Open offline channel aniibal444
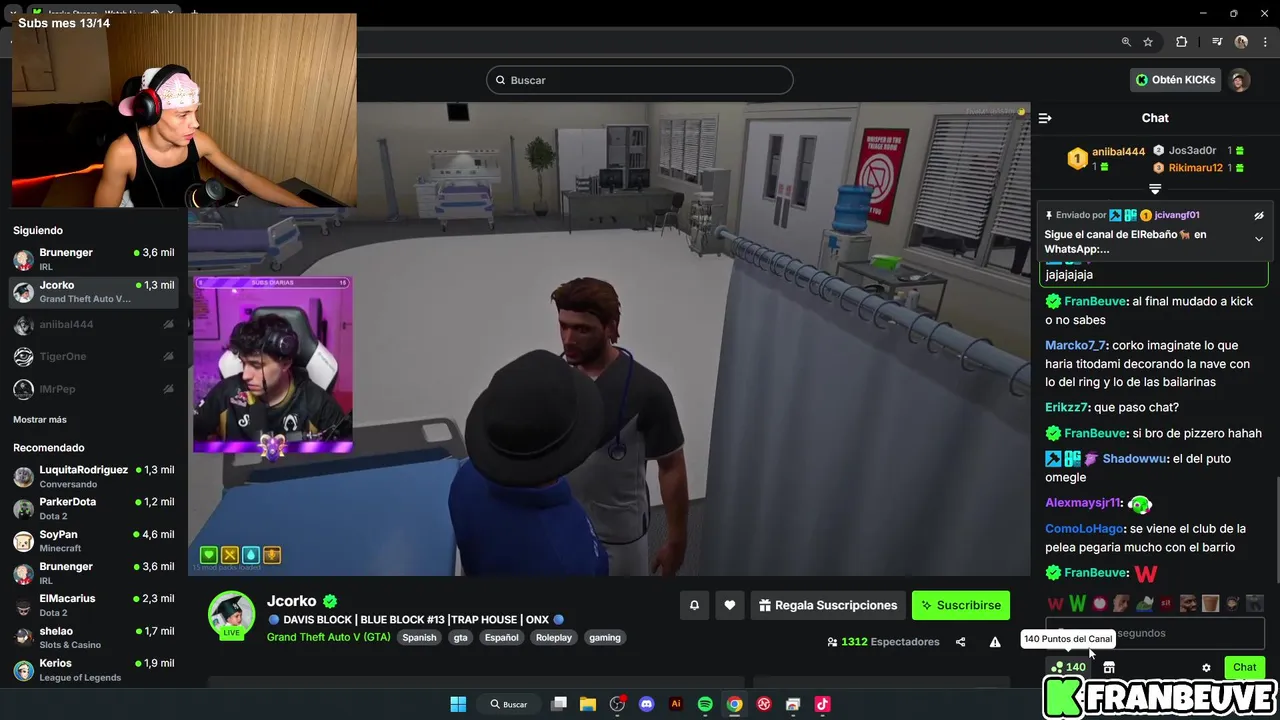Image resolution: width=1280 pixels, height=720 pixels. tap(94, 325)
